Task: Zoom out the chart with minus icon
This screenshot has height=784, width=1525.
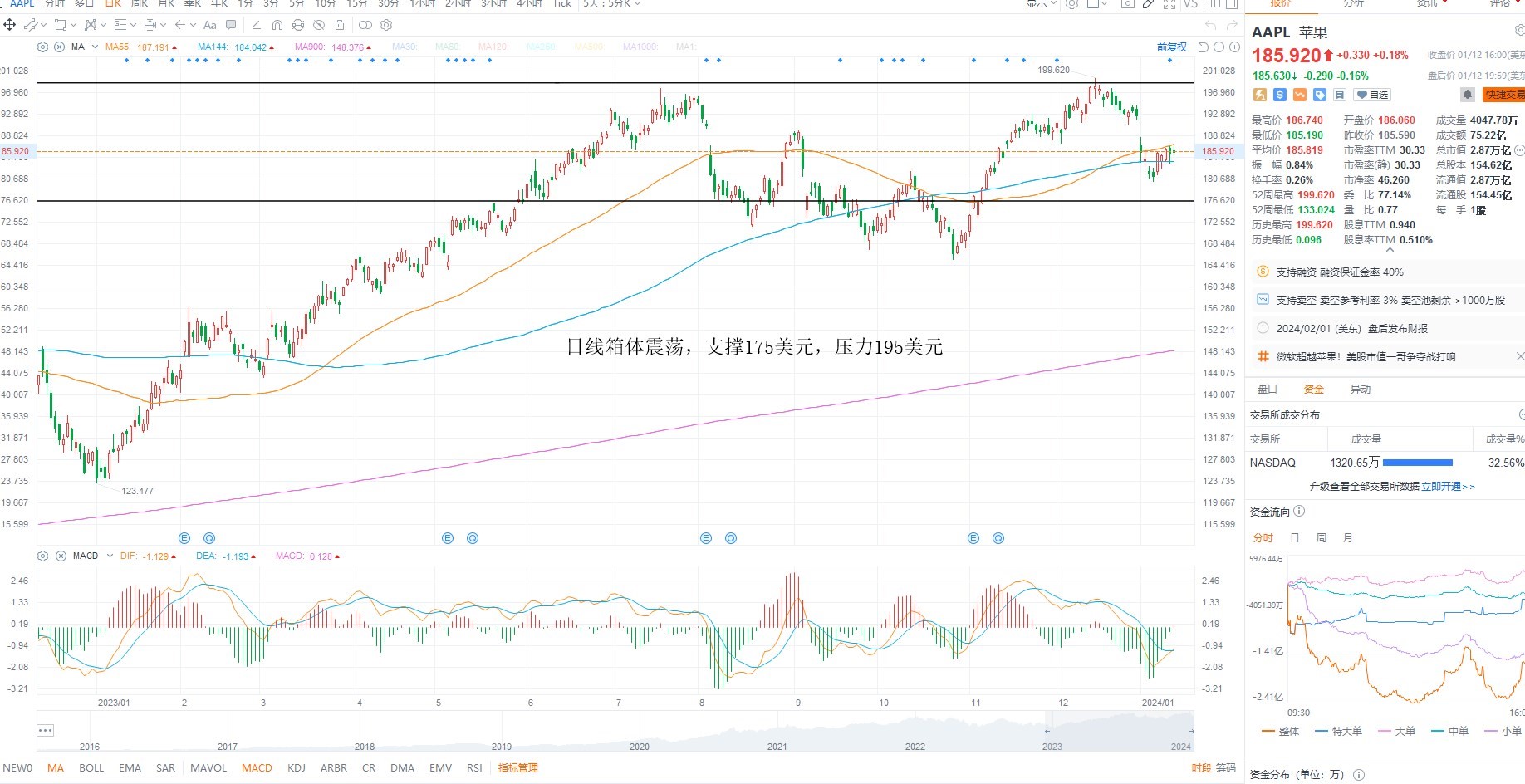Action: 1219,47
